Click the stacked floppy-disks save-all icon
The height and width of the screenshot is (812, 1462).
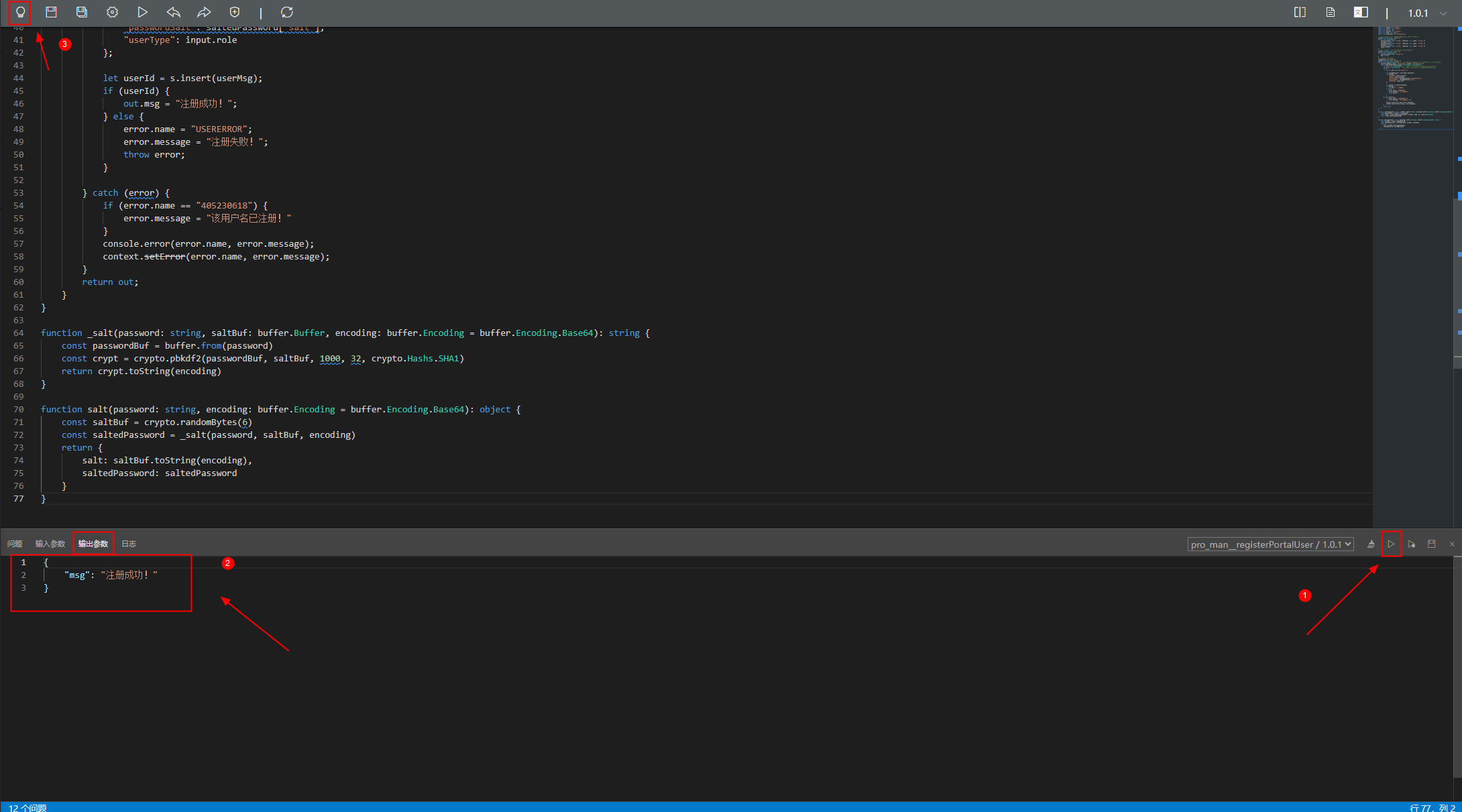tap(82, 12)
